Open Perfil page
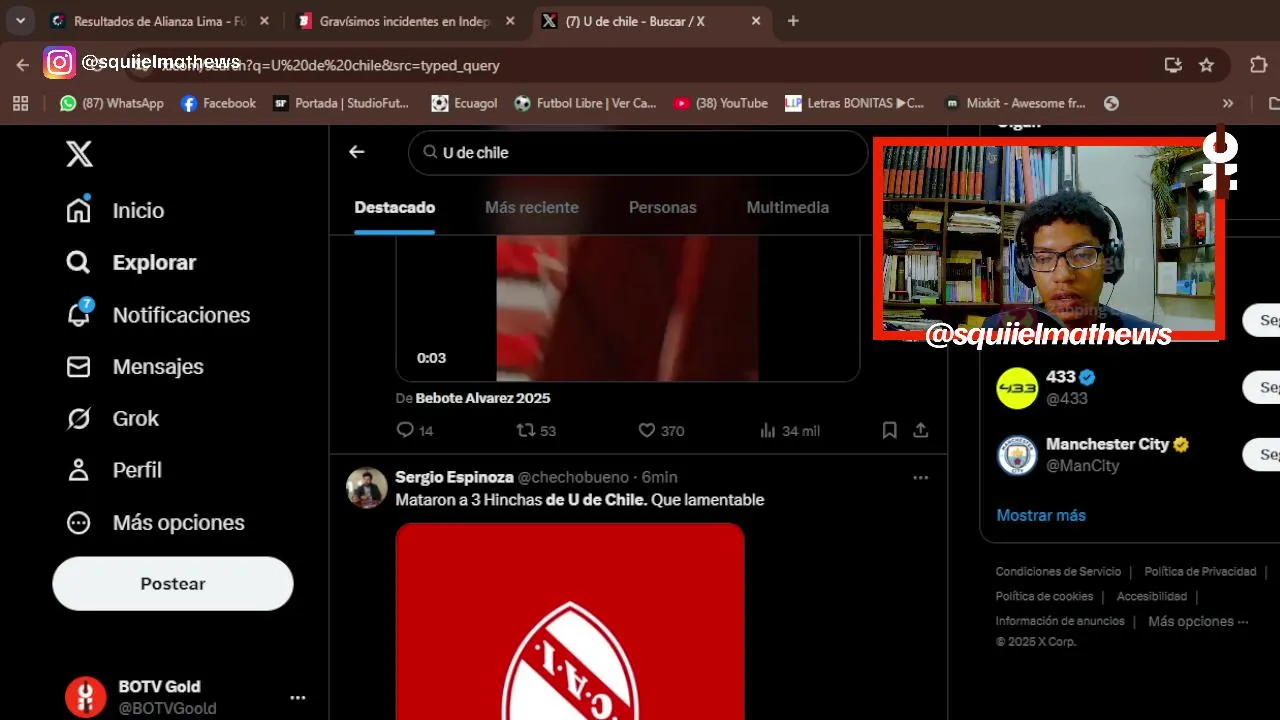Image resolution: width=1280 pixels, height=720 pixels. (113, 470)
